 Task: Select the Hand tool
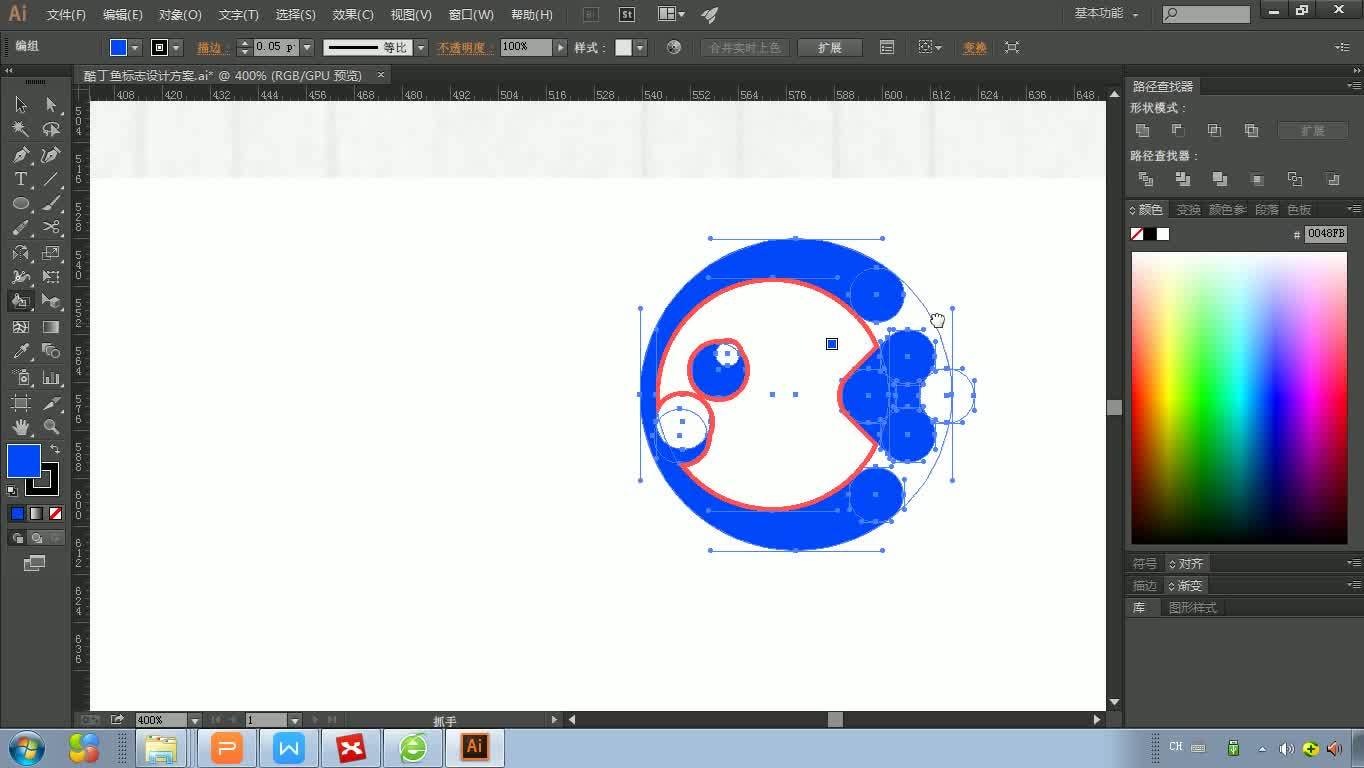click(19, 426)
